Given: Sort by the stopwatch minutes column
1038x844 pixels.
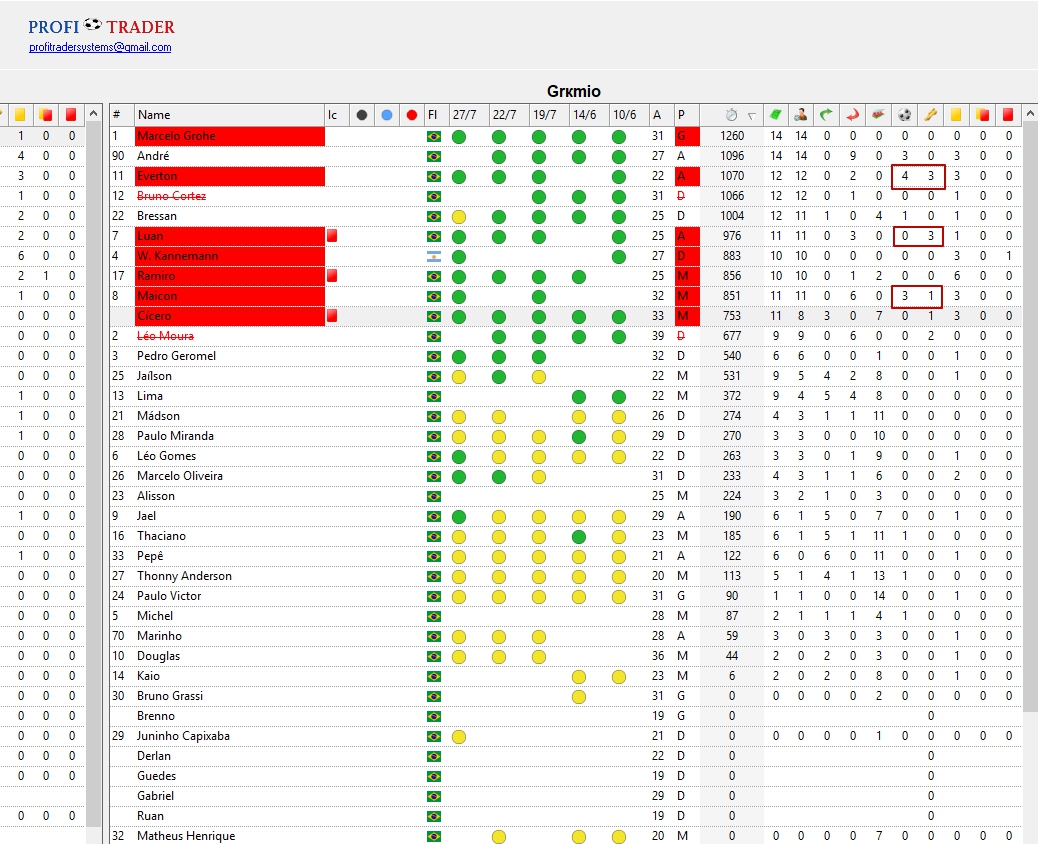Looking at the screenshot, I should pos(731,115).
